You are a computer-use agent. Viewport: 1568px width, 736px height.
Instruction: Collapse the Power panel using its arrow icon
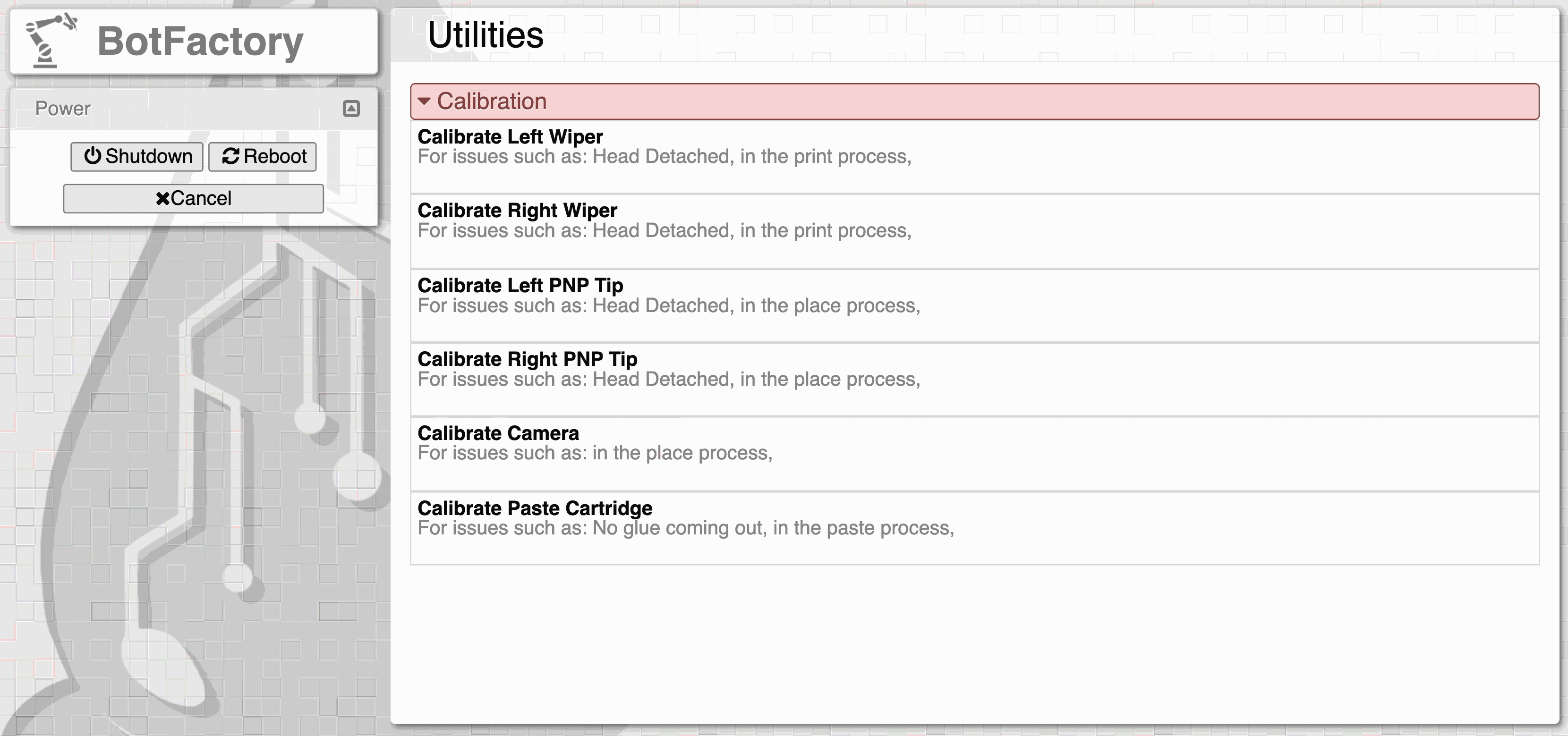click(x=351, y=109)
